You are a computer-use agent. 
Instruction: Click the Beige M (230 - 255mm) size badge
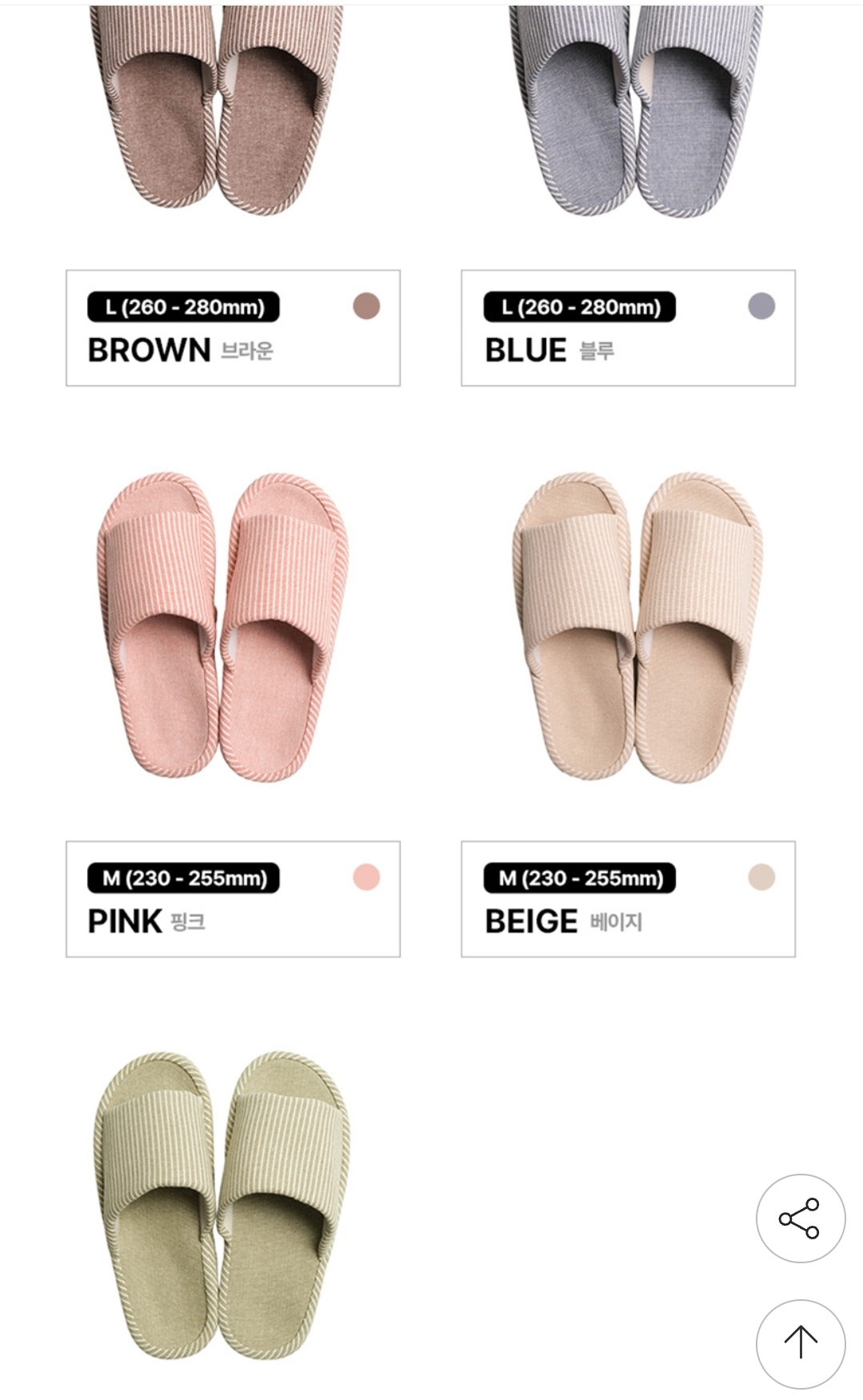tap(580, 878)
